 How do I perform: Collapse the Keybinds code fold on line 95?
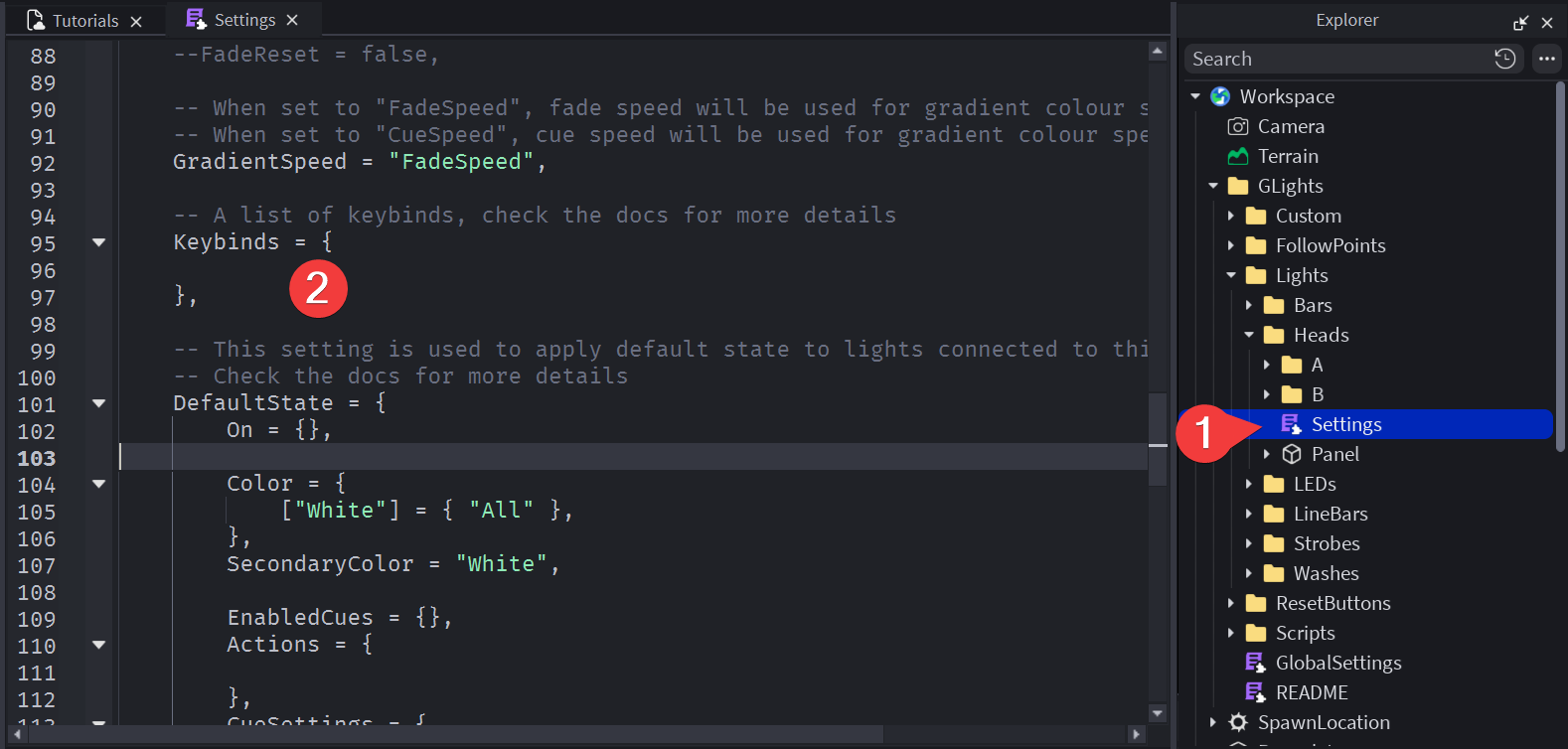point(98,242)
